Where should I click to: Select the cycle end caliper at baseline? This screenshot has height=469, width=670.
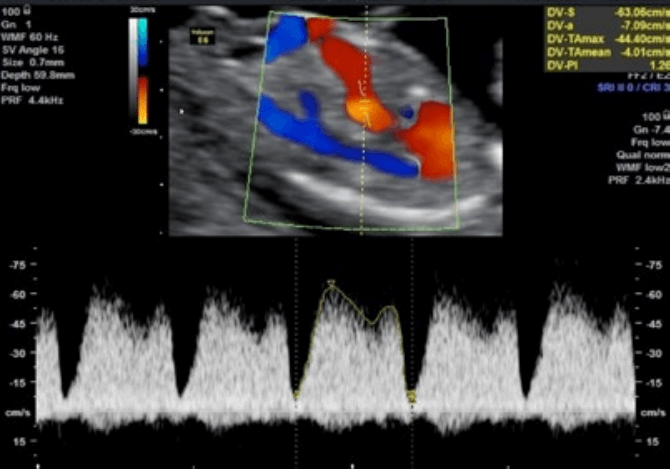point(412,397)
